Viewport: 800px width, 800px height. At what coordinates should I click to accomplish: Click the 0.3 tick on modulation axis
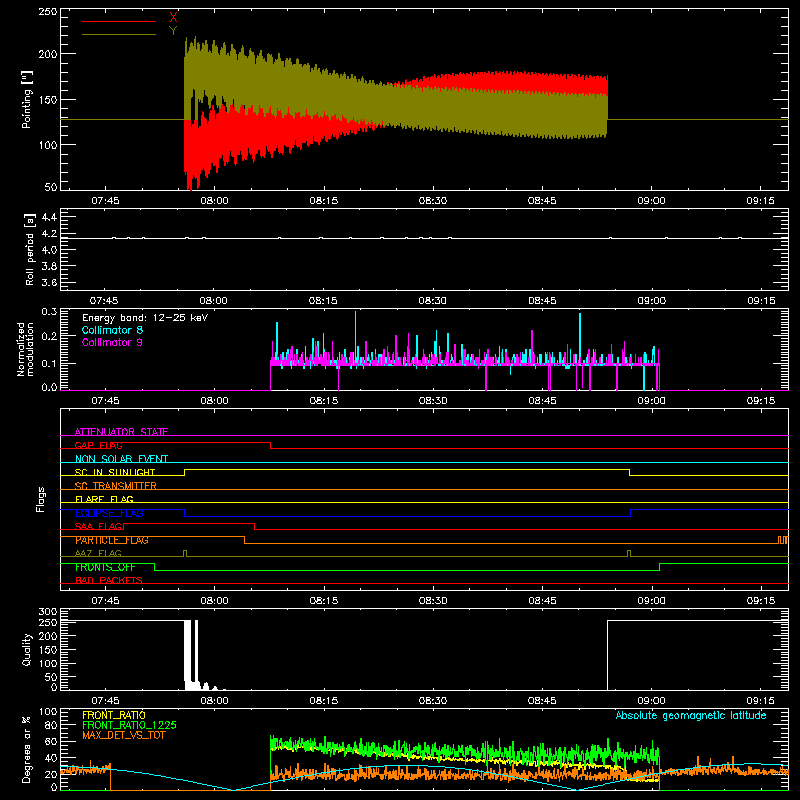click(49, 312)
